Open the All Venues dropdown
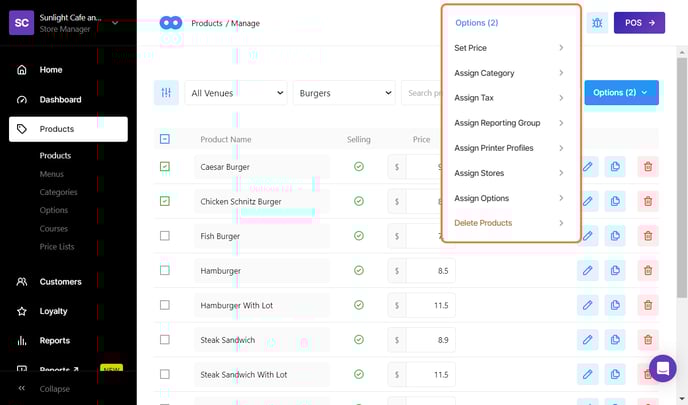The image size is (688, 405). (x=236, y=93)
